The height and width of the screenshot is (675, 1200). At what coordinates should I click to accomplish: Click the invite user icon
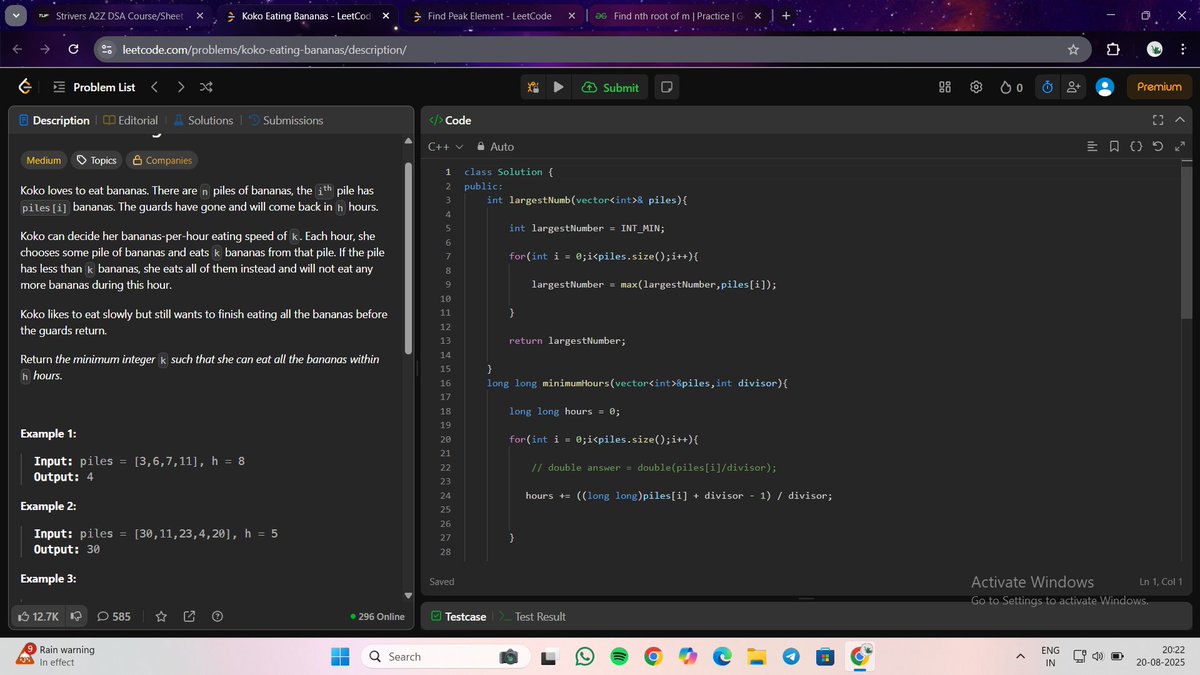point(1074,87)
